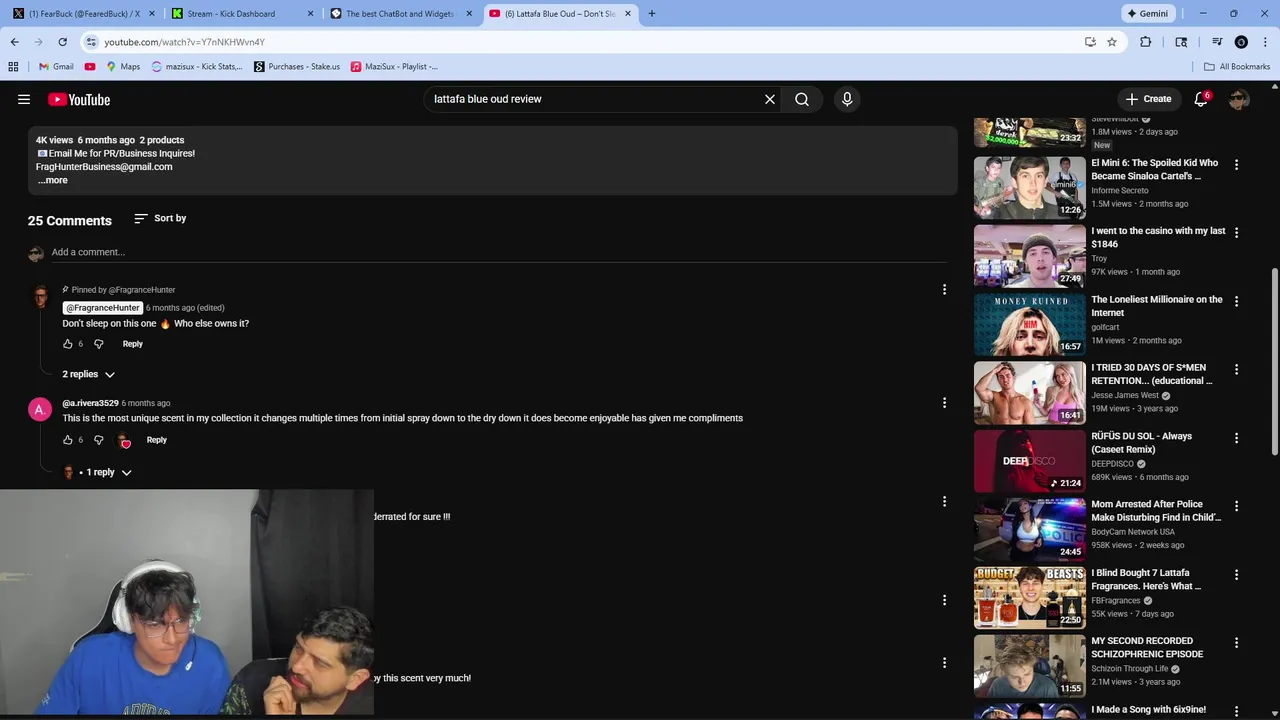Dislike the pinned FragranceHunter comment
Image resolution: width=1280 pixels, height=720 pixels.
click(x=98, y=344)
